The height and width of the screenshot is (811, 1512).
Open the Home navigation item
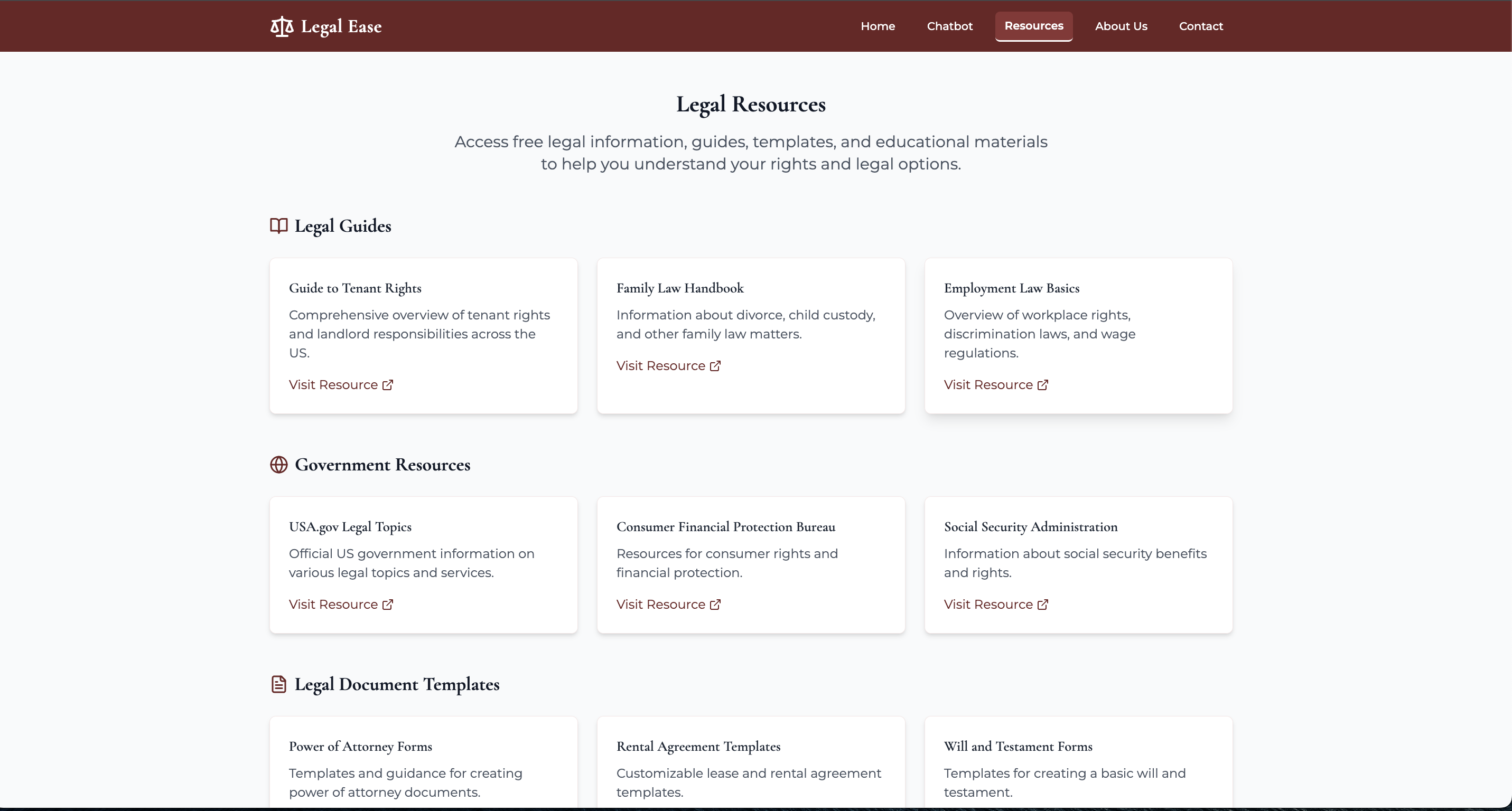coord(878,26)
